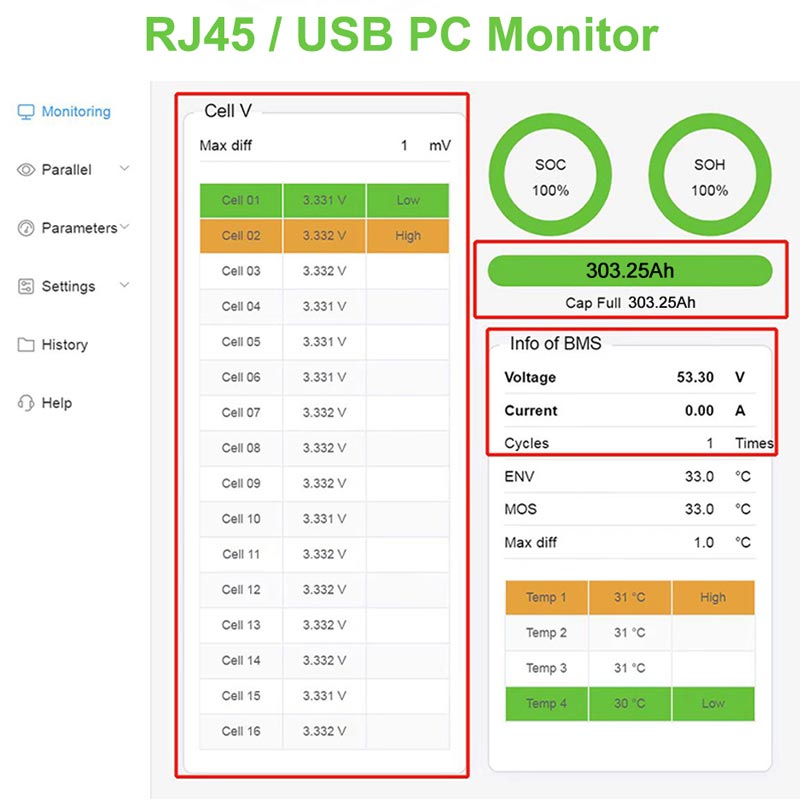Click the ENV temperature 33.0 value
Image resolution: width=800 pixels, height=800 pixels.
[x=699, y=477]
